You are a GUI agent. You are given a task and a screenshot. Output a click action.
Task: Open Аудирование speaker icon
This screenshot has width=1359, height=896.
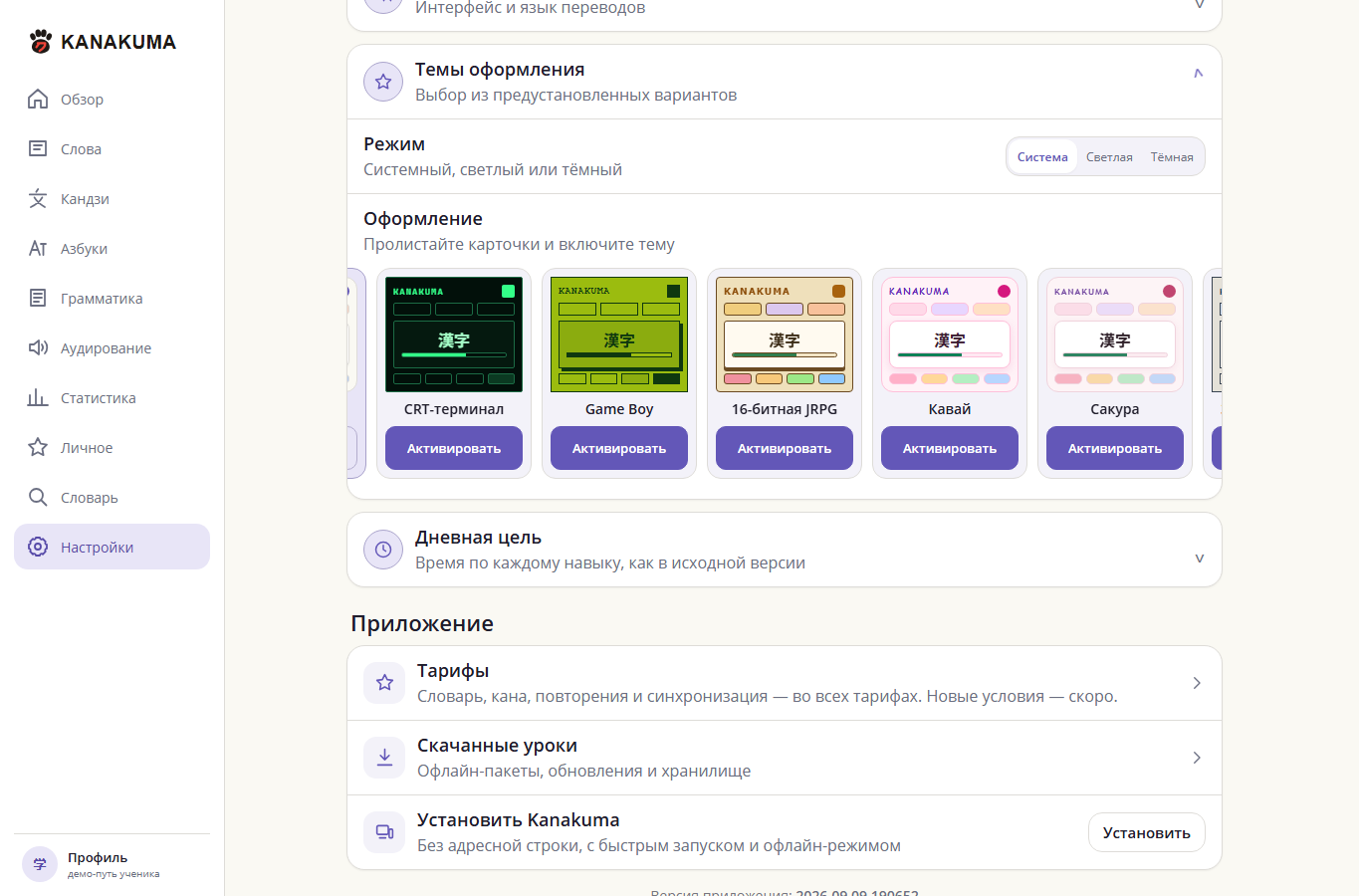point(38,347)
